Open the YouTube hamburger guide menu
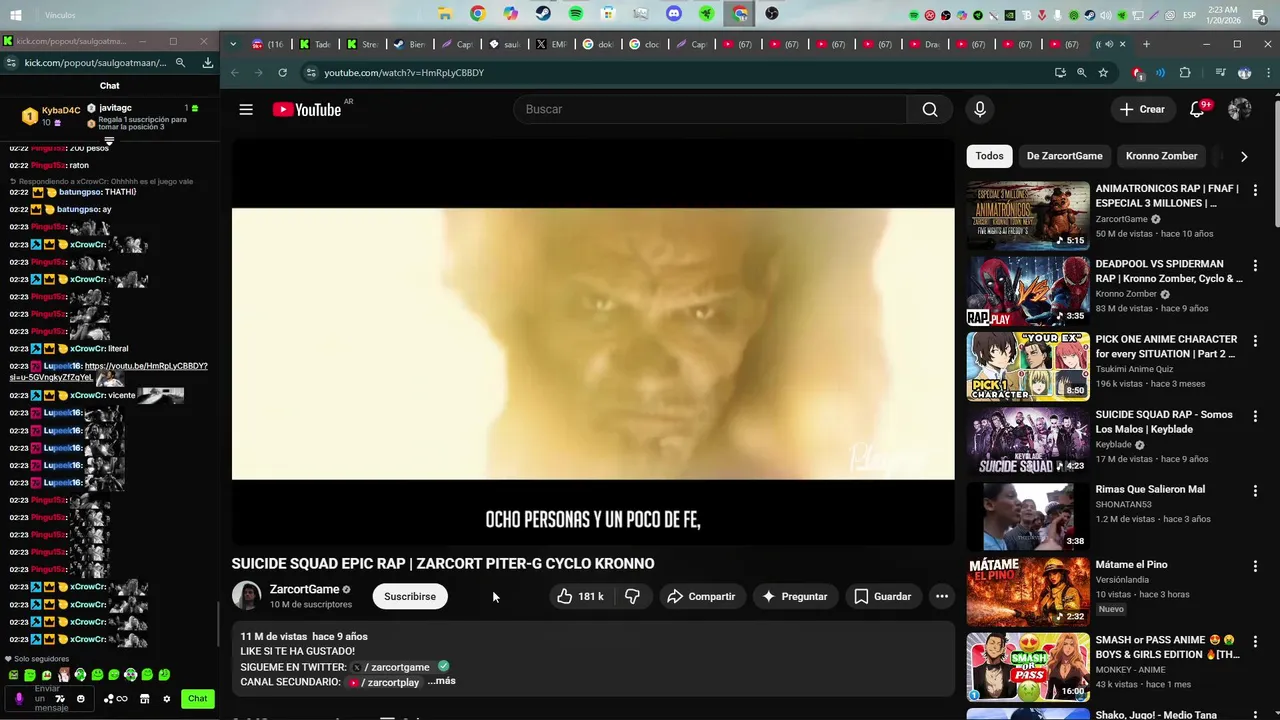1280x720 pixels. click(246, 109)
